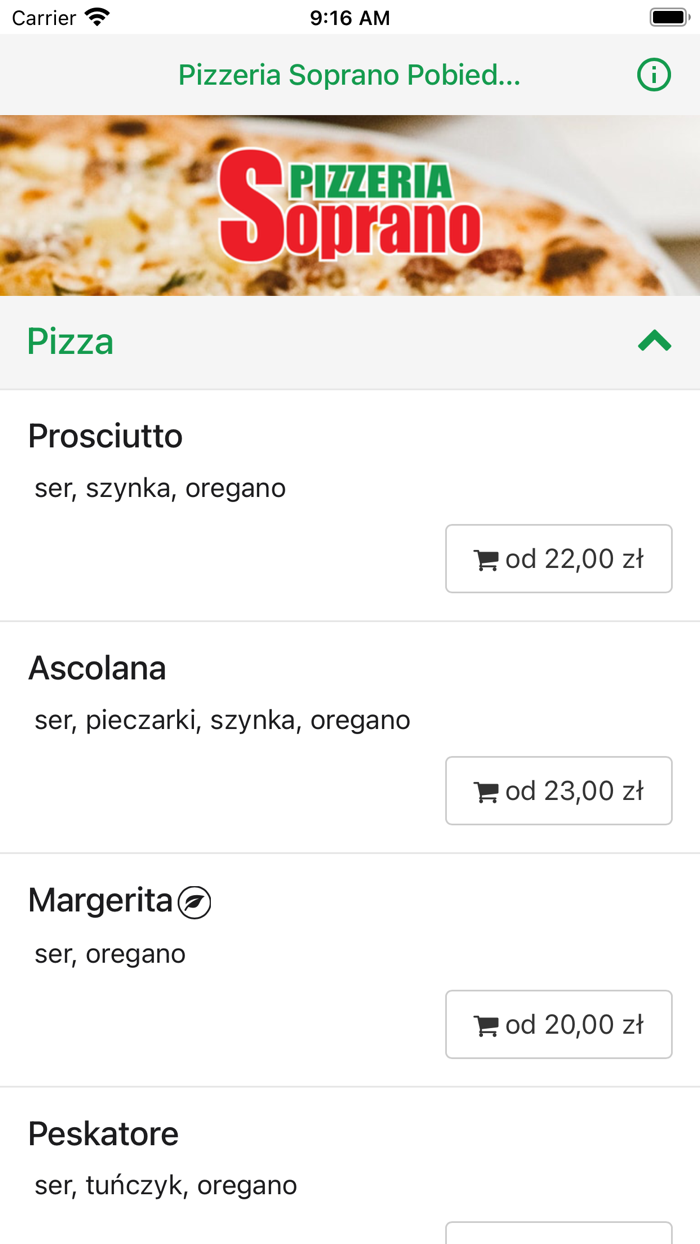Tap the 'od 22,00 zł' price button
700x1244 pixels.
tap(559, 558)
